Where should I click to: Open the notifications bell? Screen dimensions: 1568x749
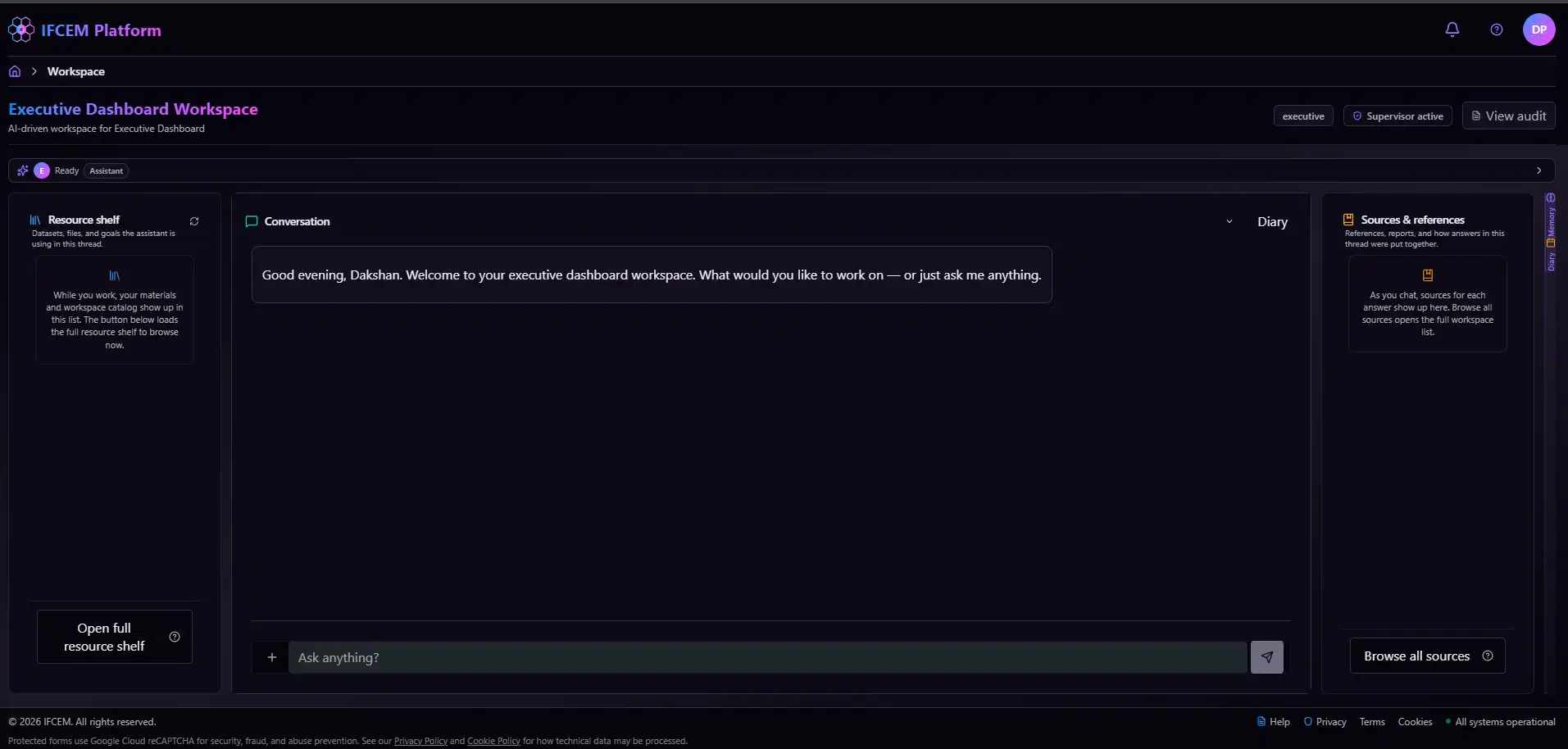tap(1452, 30)
